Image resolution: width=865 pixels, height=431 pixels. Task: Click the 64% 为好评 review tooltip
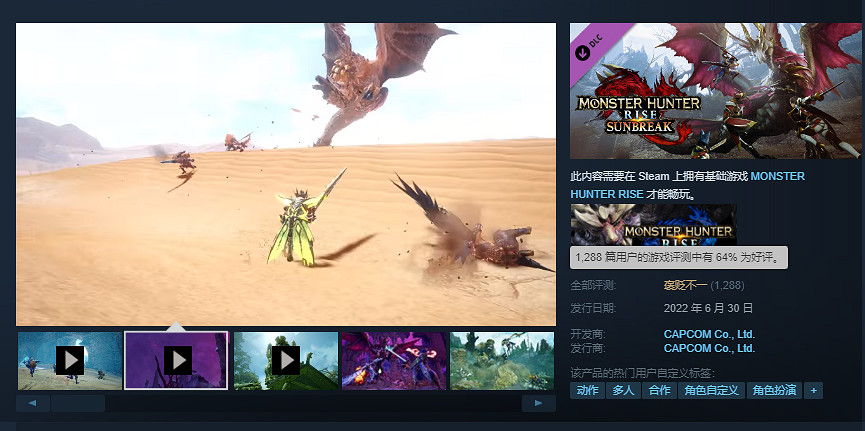(679, 258)
